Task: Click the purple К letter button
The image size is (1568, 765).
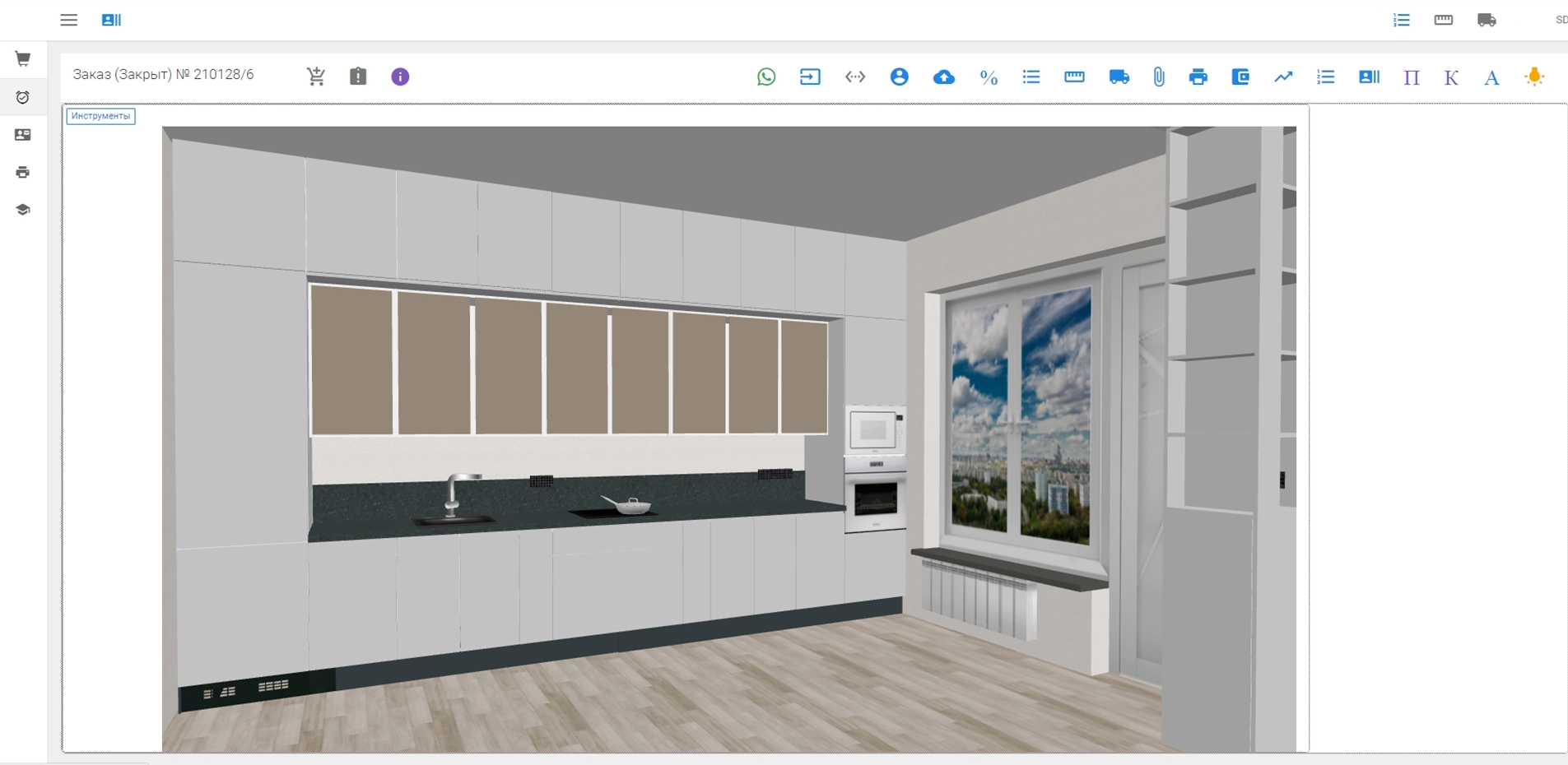Action: click(1451, 77)
